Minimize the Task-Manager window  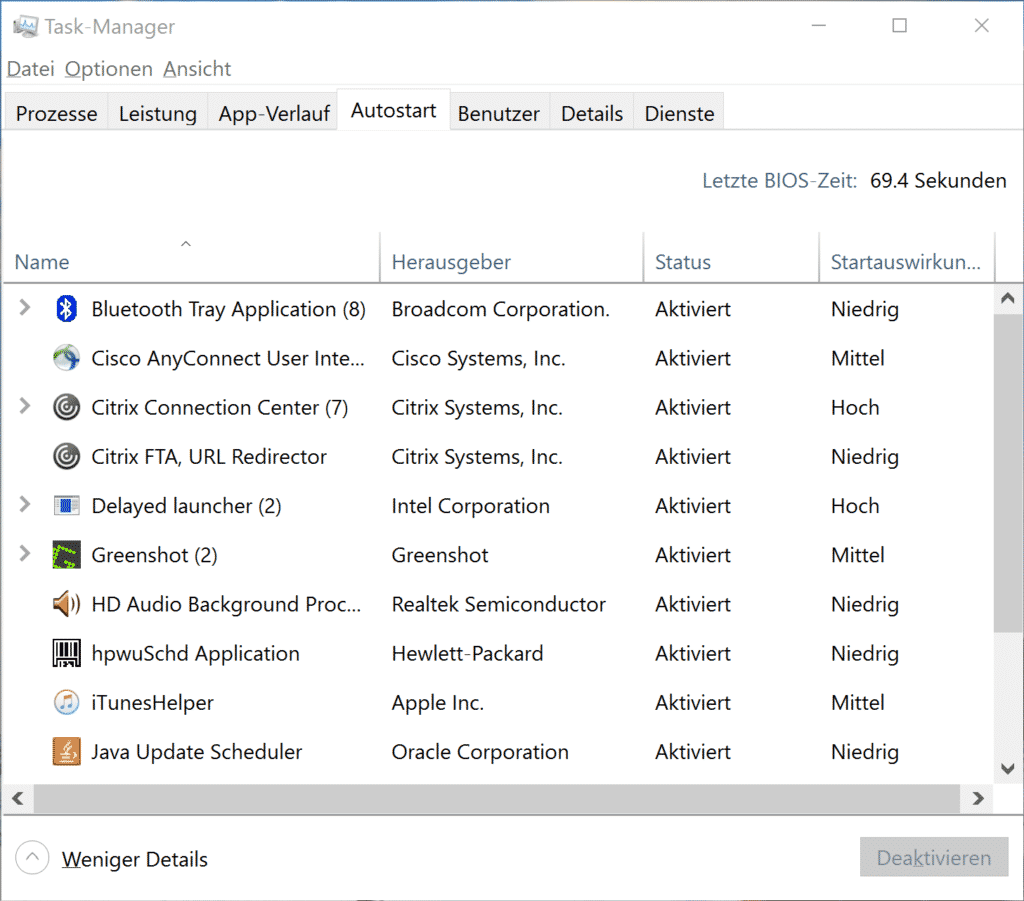pos(819,25)
